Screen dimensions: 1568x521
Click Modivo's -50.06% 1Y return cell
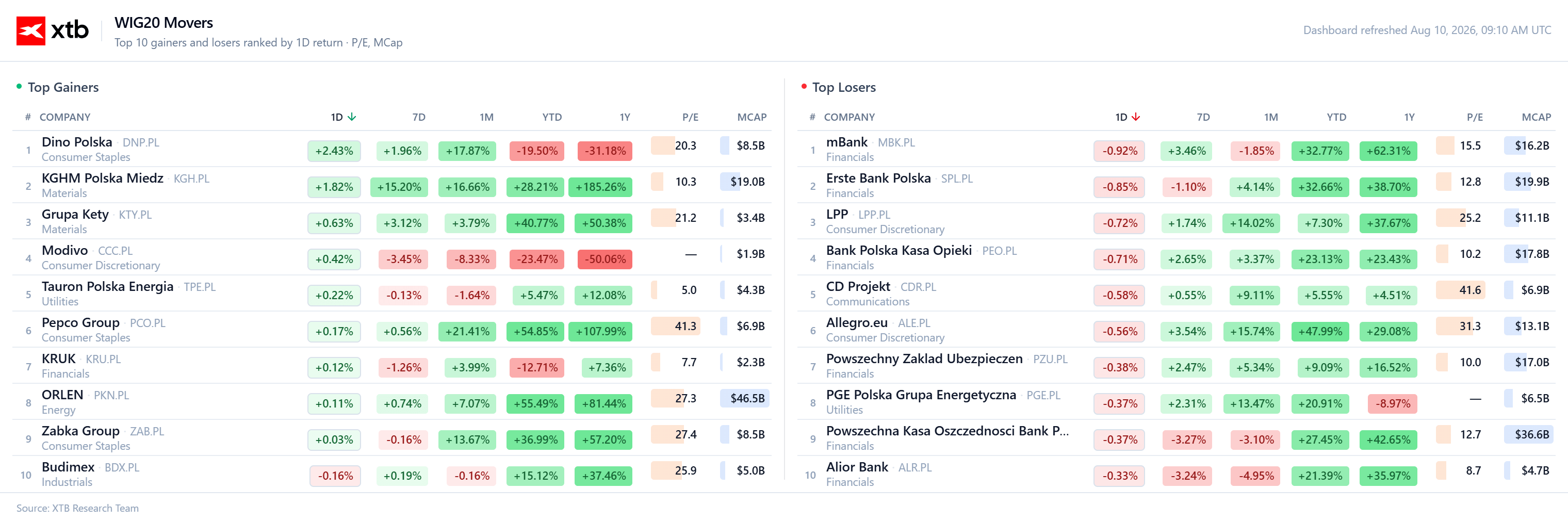tap(605, 259)
